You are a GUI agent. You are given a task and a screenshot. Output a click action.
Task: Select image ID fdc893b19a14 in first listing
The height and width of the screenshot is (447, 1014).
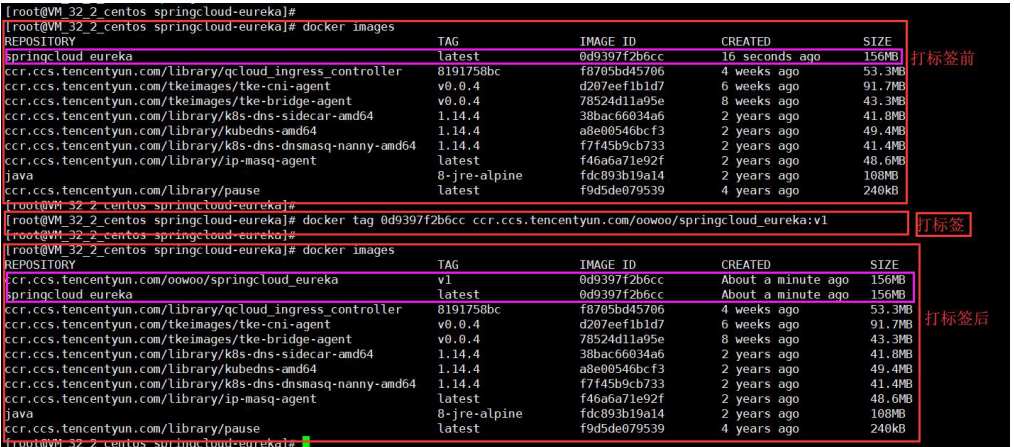pos(621,175)
